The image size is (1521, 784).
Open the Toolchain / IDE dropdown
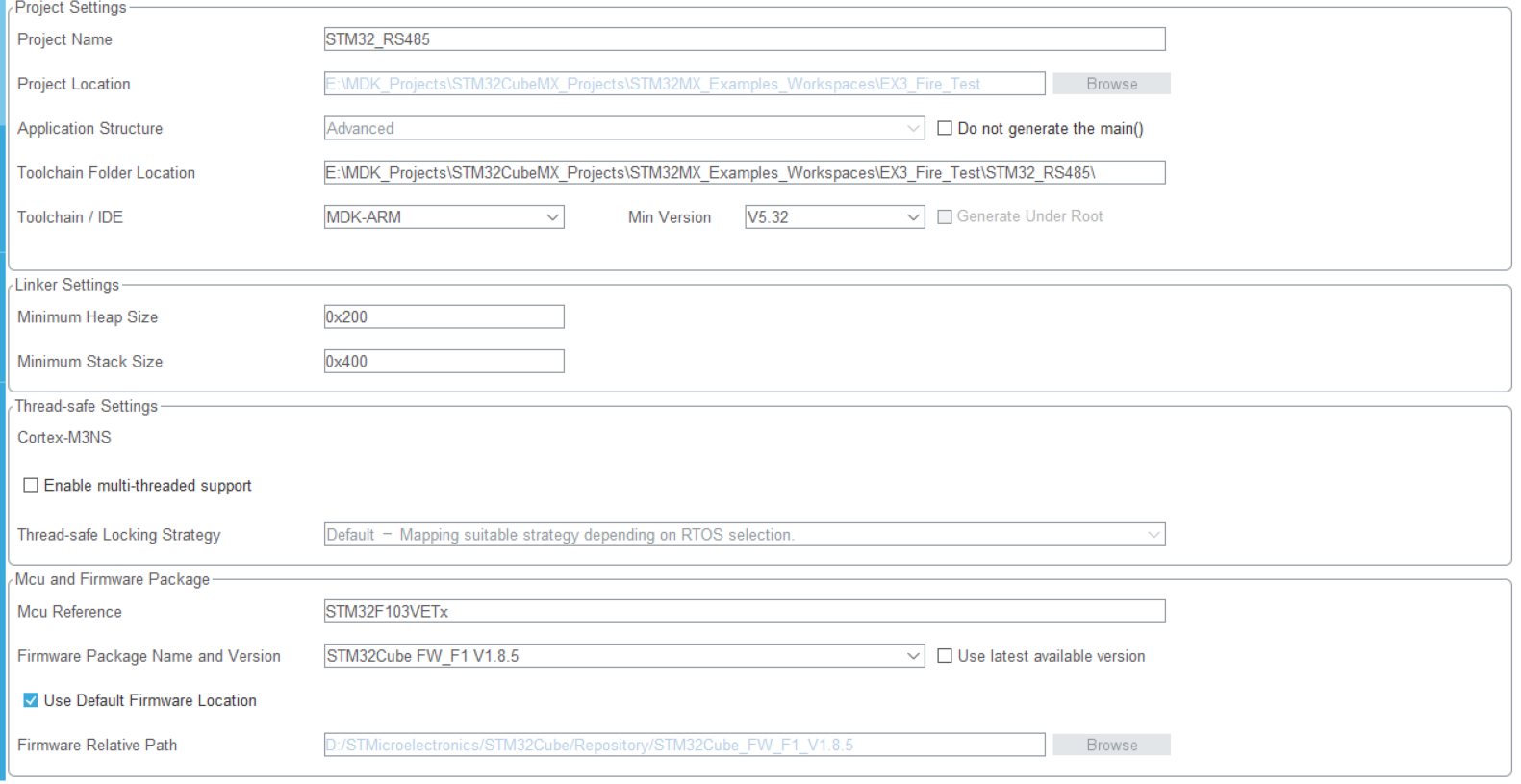click(x=444, y=217)
